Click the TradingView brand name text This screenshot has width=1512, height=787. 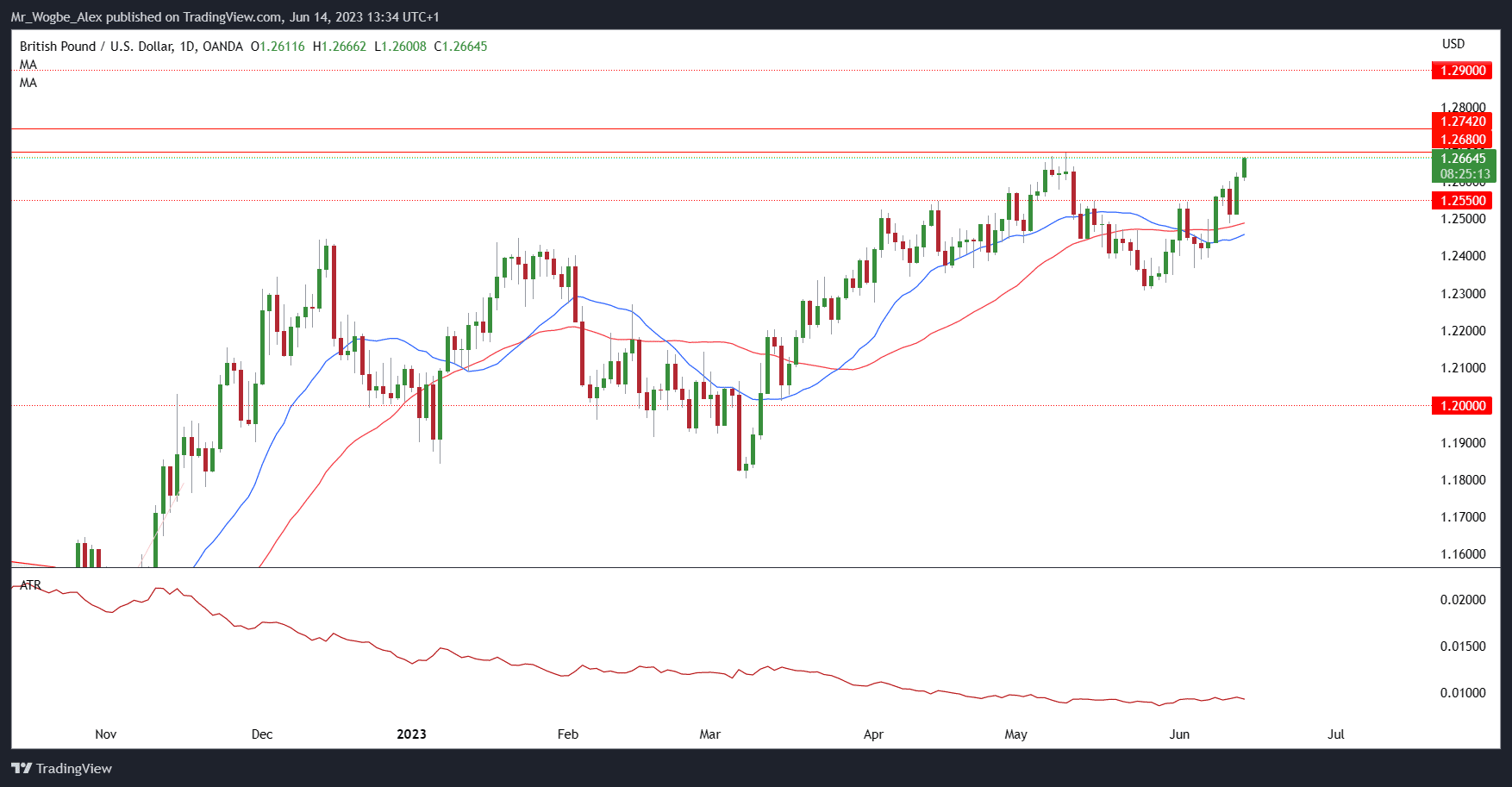[74, 768]
